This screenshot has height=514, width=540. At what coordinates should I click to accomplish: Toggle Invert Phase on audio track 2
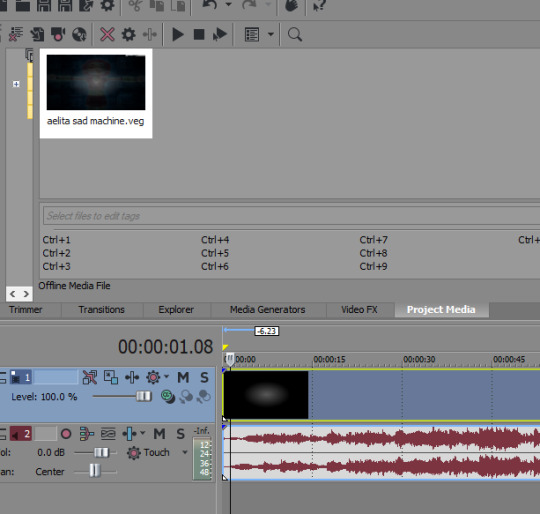tap(108, 434)
